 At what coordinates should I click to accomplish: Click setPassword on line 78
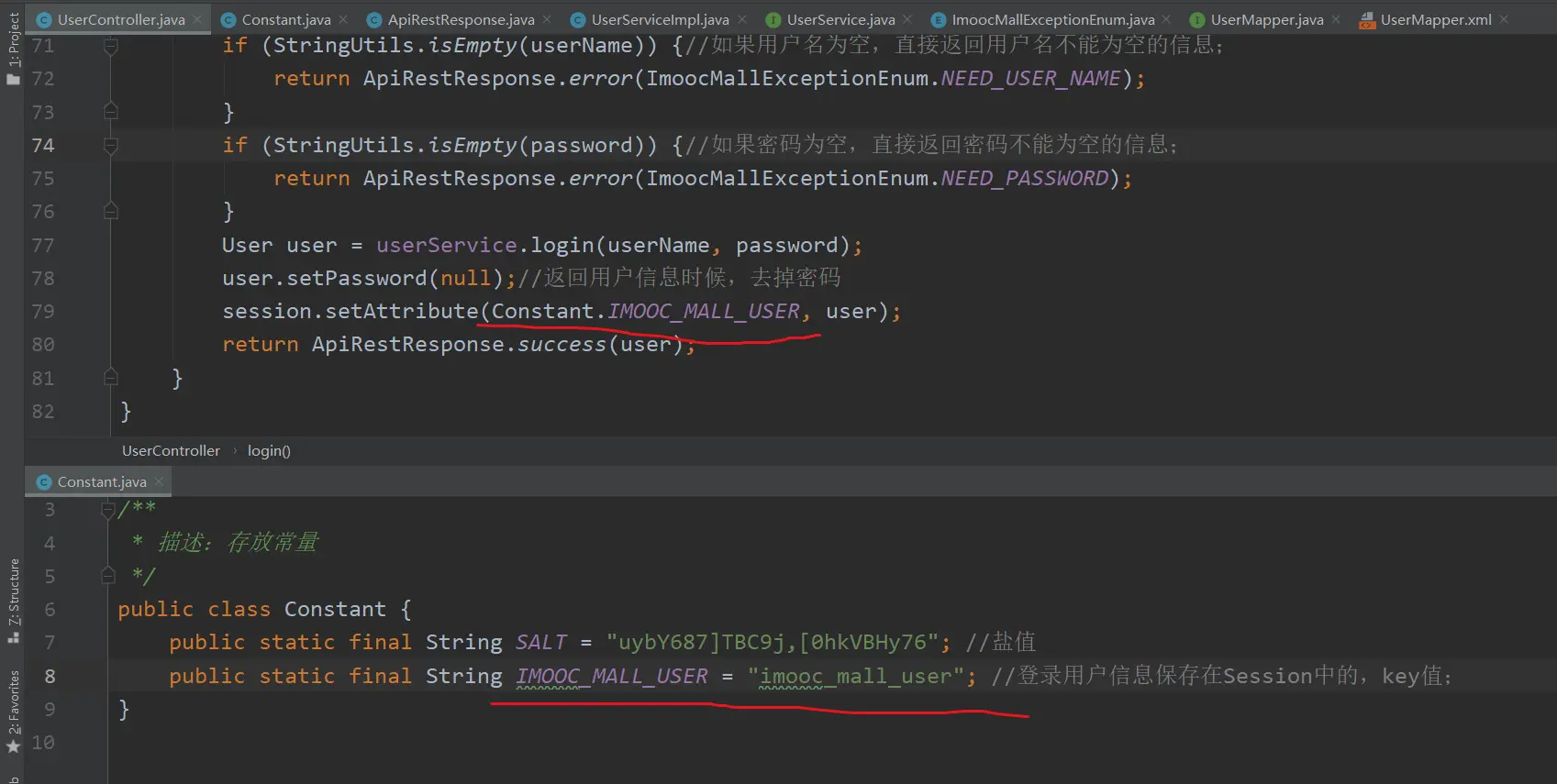click(x=357, y=278)
